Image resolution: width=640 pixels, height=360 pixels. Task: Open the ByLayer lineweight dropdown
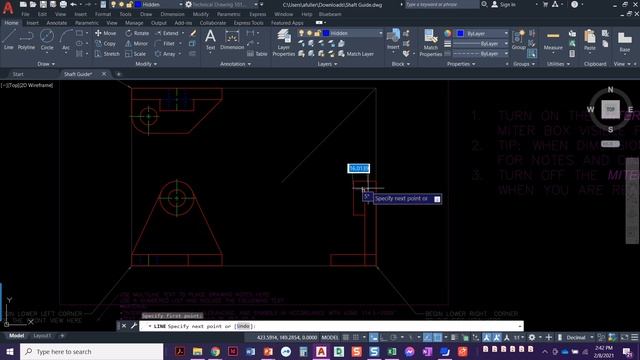coord(506,43)
